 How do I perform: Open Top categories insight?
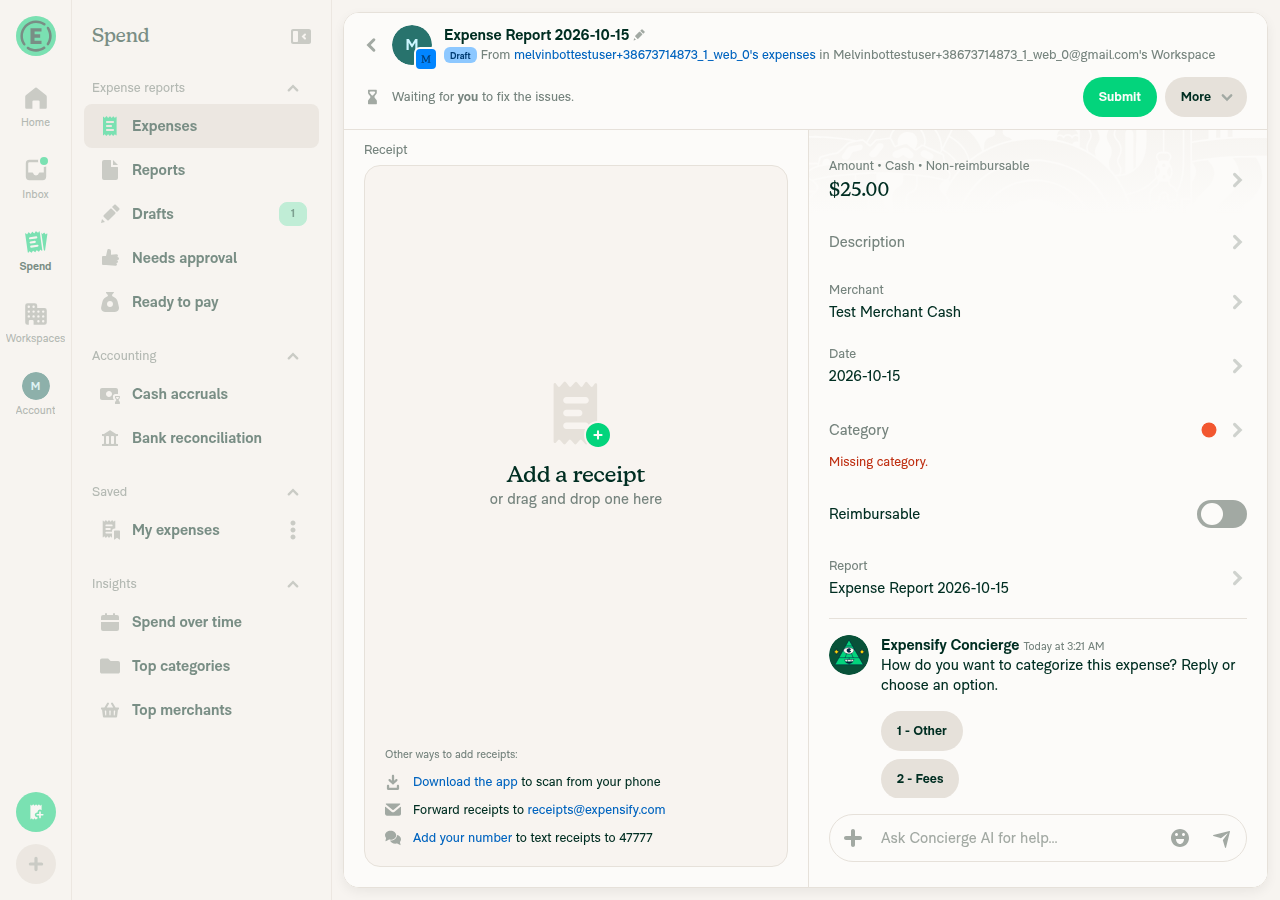point(201,666)
